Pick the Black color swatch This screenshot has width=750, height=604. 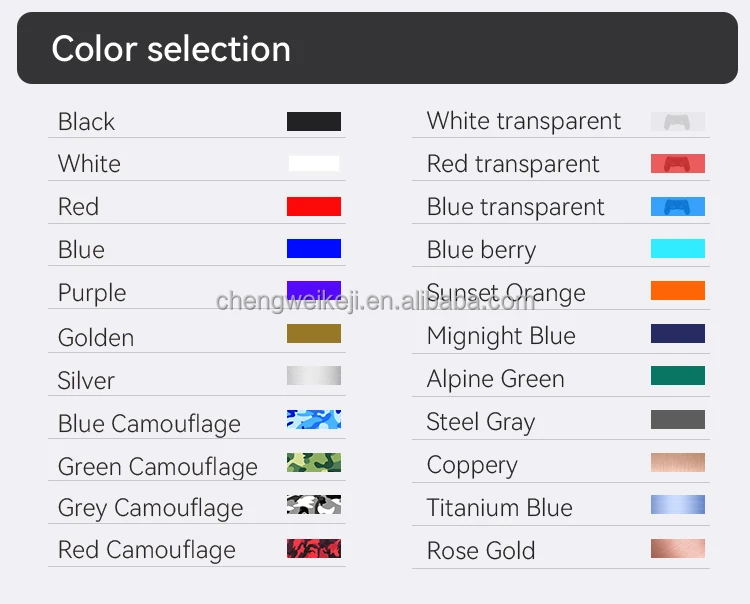click(x=314, y=121)
